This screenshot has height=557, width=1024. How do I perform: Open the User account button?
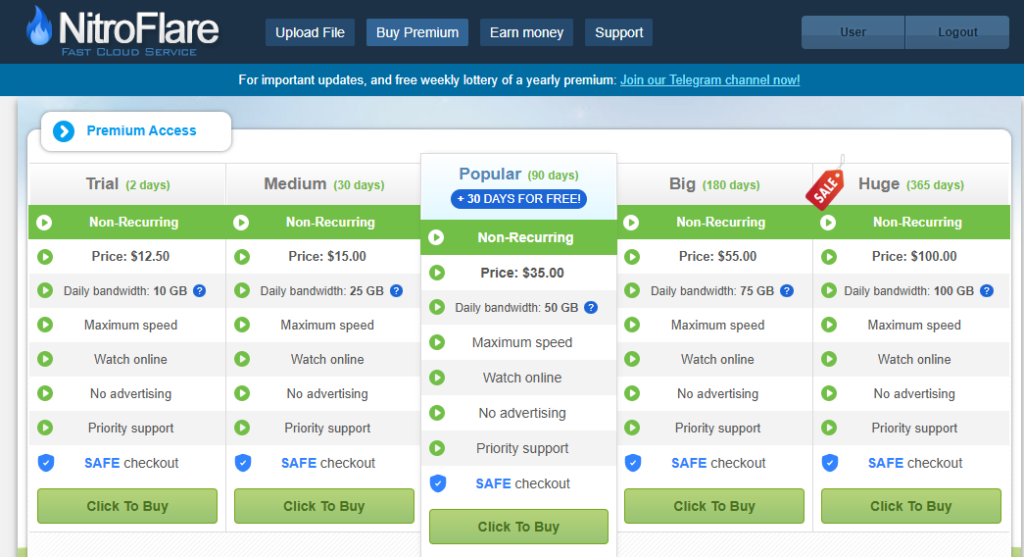tap(853, 32)
